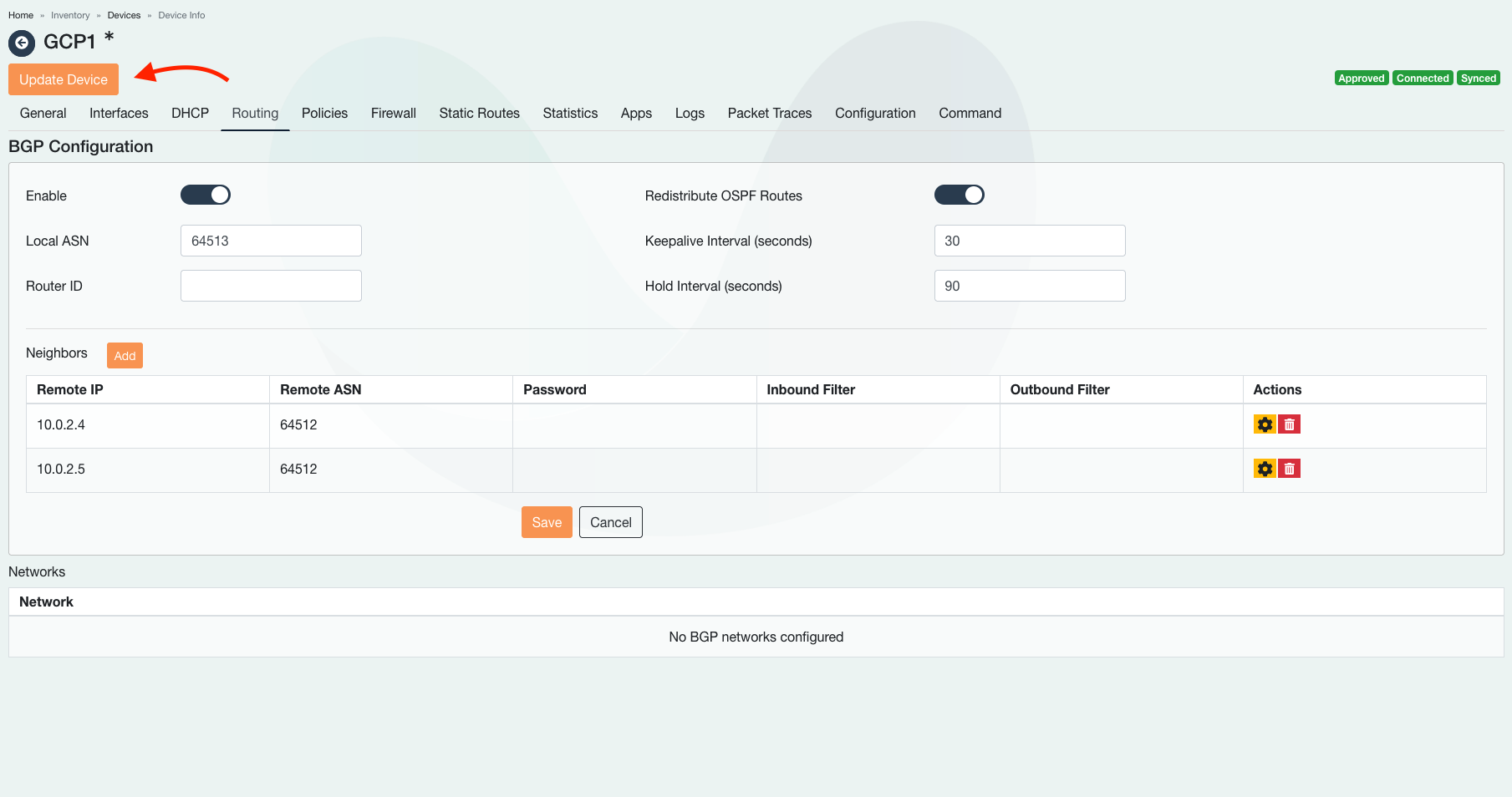Click the back arrow icon beside GCP1
The image size is (1512, 797).
coord(22,43)
